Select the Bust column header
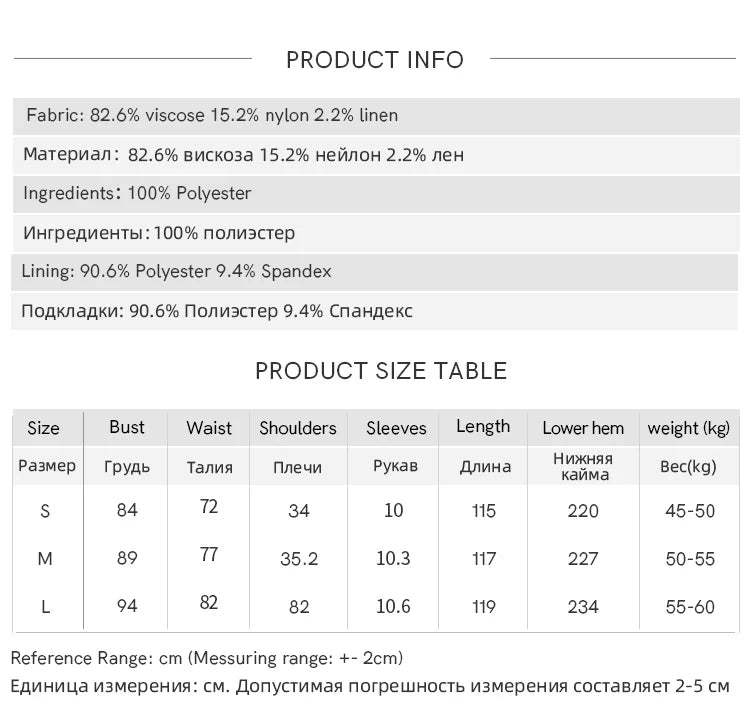 pos(127,427)
